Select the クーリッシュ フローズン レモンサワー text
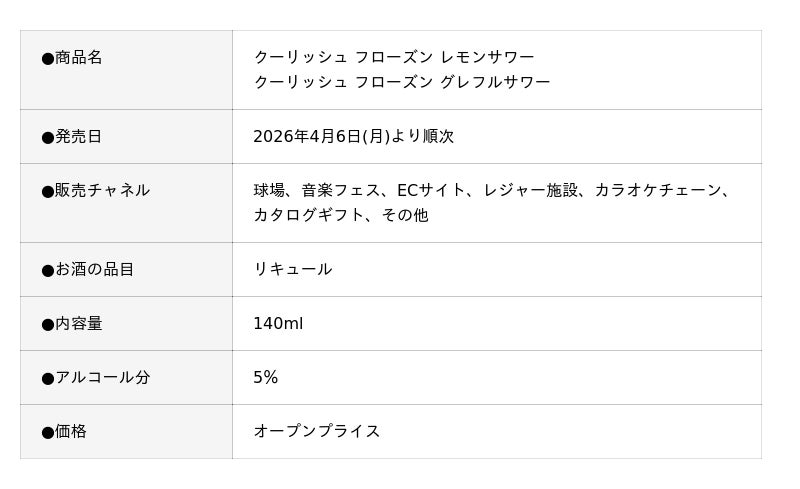The image size is (800, 489). coord(394,58)
